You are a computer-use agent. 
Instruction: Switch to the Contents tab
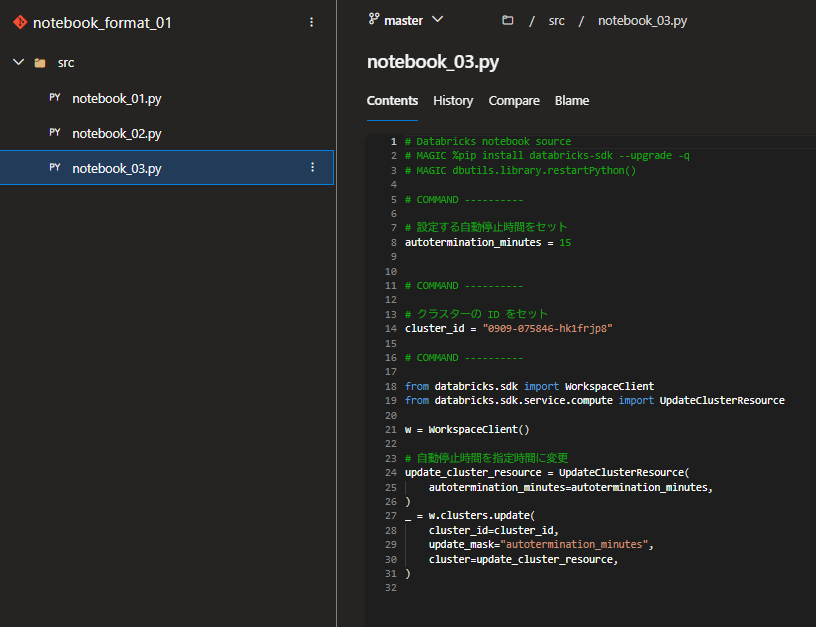point(392,101)
